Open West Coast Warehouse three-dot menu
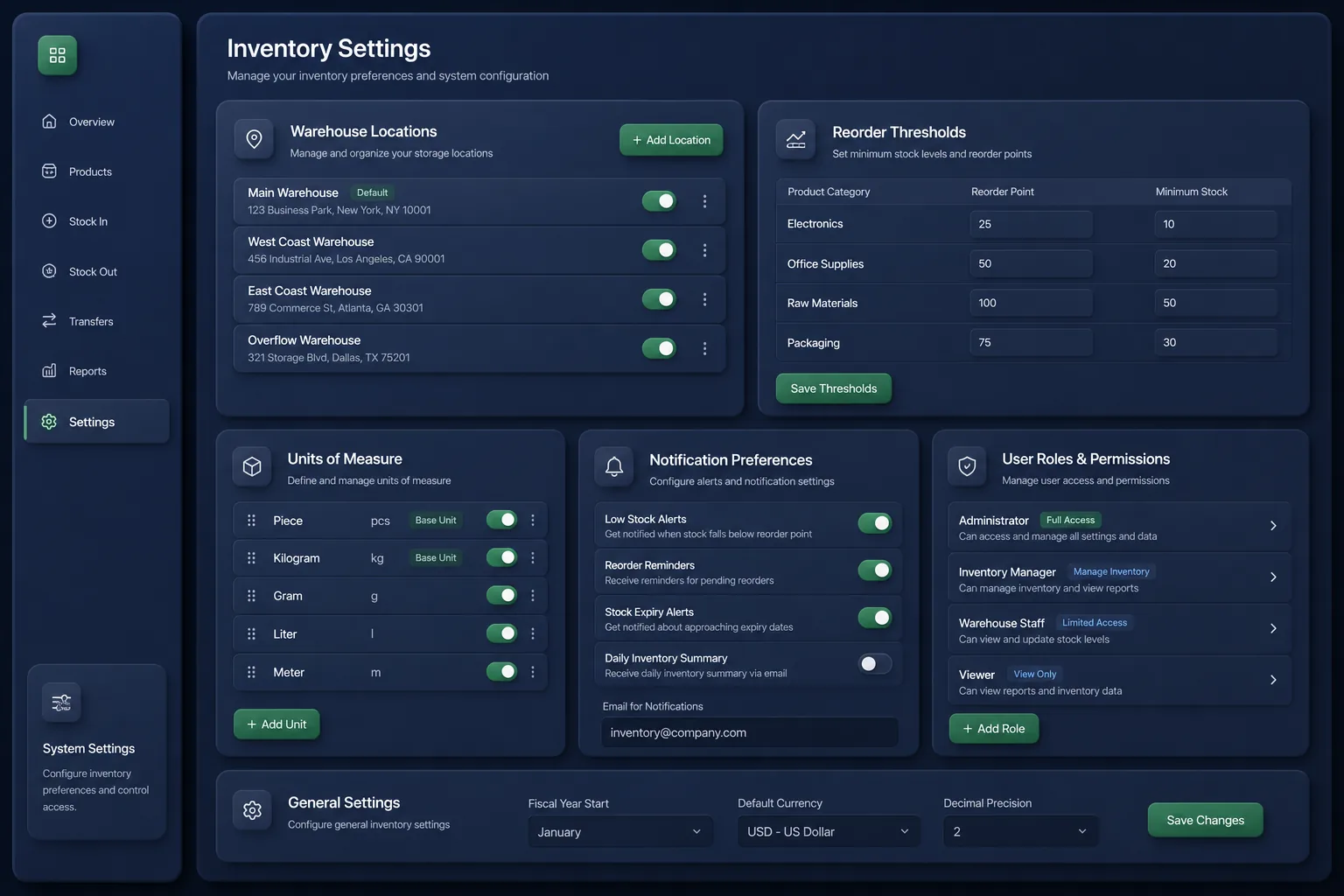The height and width of the screenshot is (896, 1344). click(x=704, y=250)
